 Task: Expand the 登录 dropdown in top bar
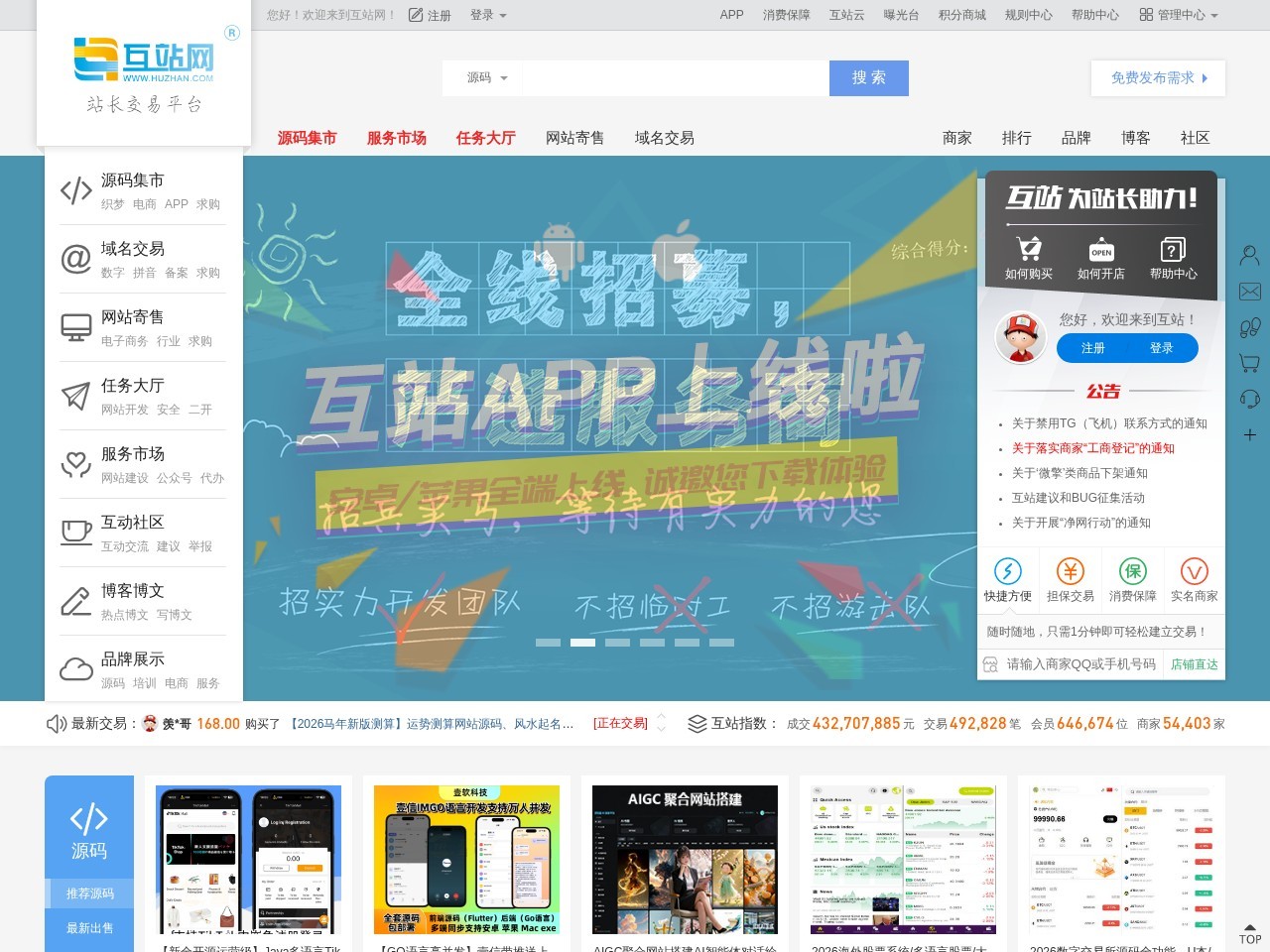tap(488, 15)
